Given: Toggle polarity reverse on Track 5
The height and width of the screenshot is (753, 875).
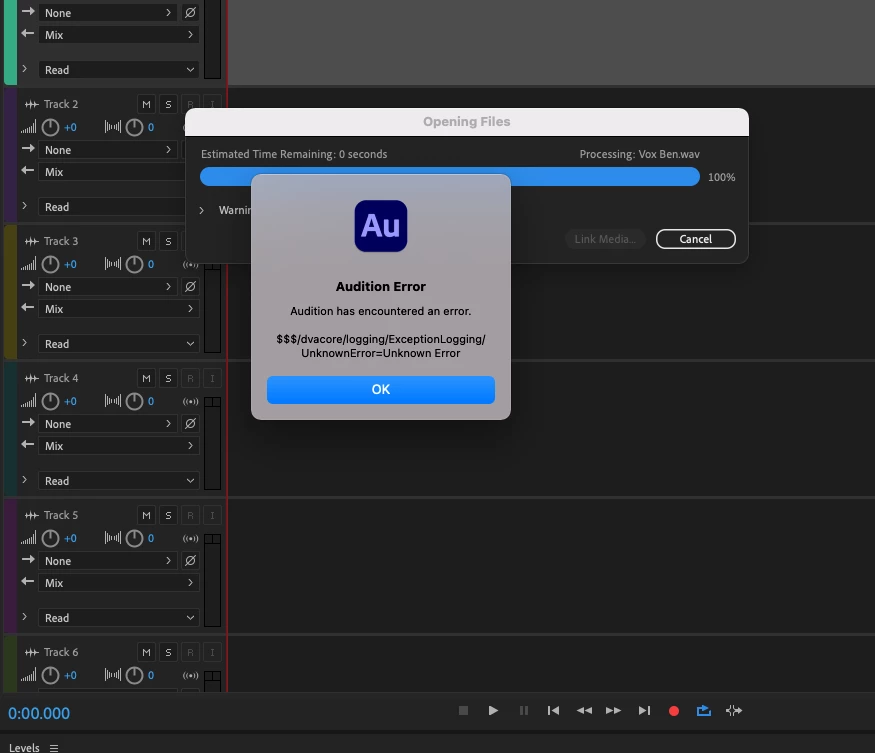Looking at the screenshot, I should [x=190, y=561].
